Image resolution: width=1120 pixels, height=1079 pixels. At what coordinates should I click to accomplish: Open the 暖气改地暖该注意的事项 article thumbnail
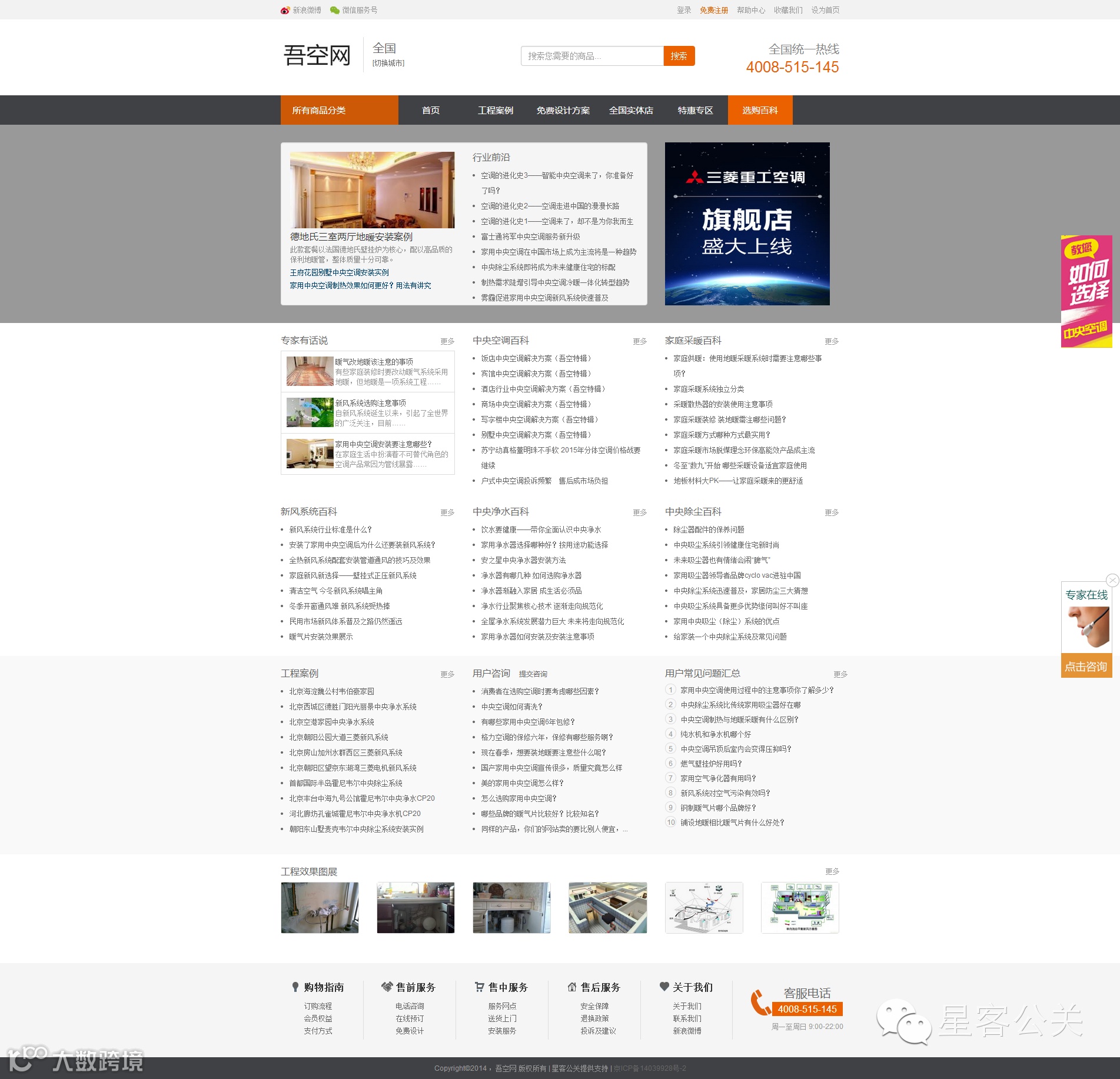click(x=310, y=371)
